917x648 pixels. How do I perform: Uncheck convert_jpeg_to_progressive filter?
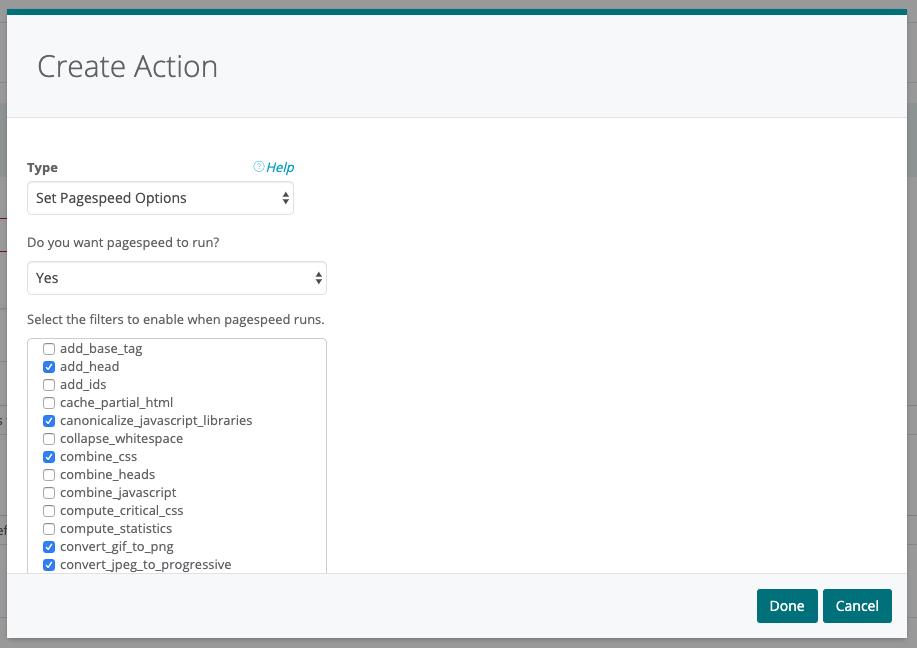(x=49, y=565)
